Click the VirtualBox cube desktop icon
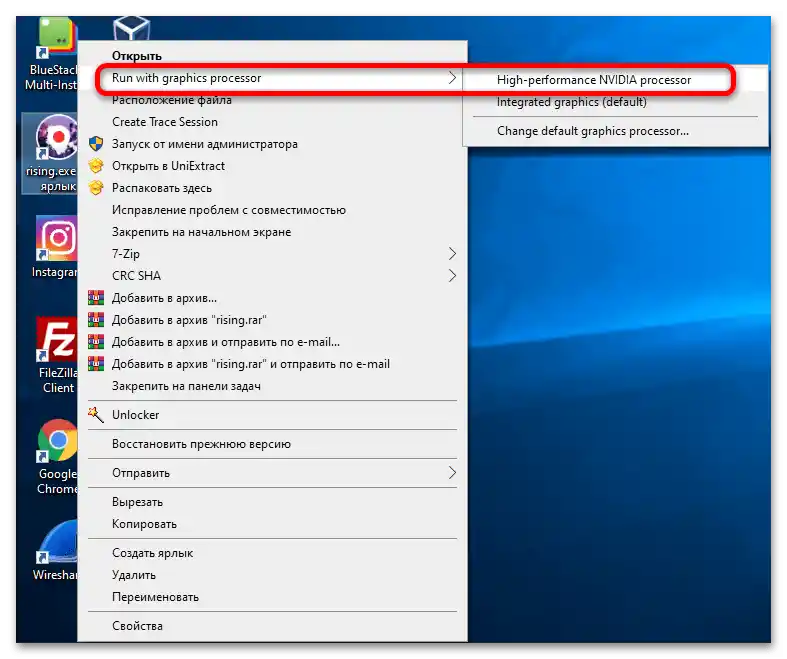This screenshot has width=787, height=659. click(132, 28)
